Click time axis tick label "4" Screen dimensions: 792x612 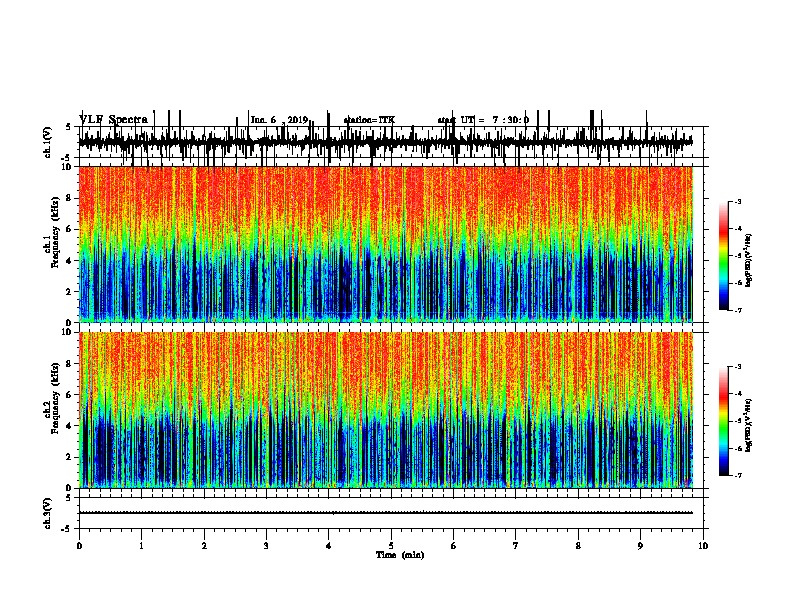point(328,546)
